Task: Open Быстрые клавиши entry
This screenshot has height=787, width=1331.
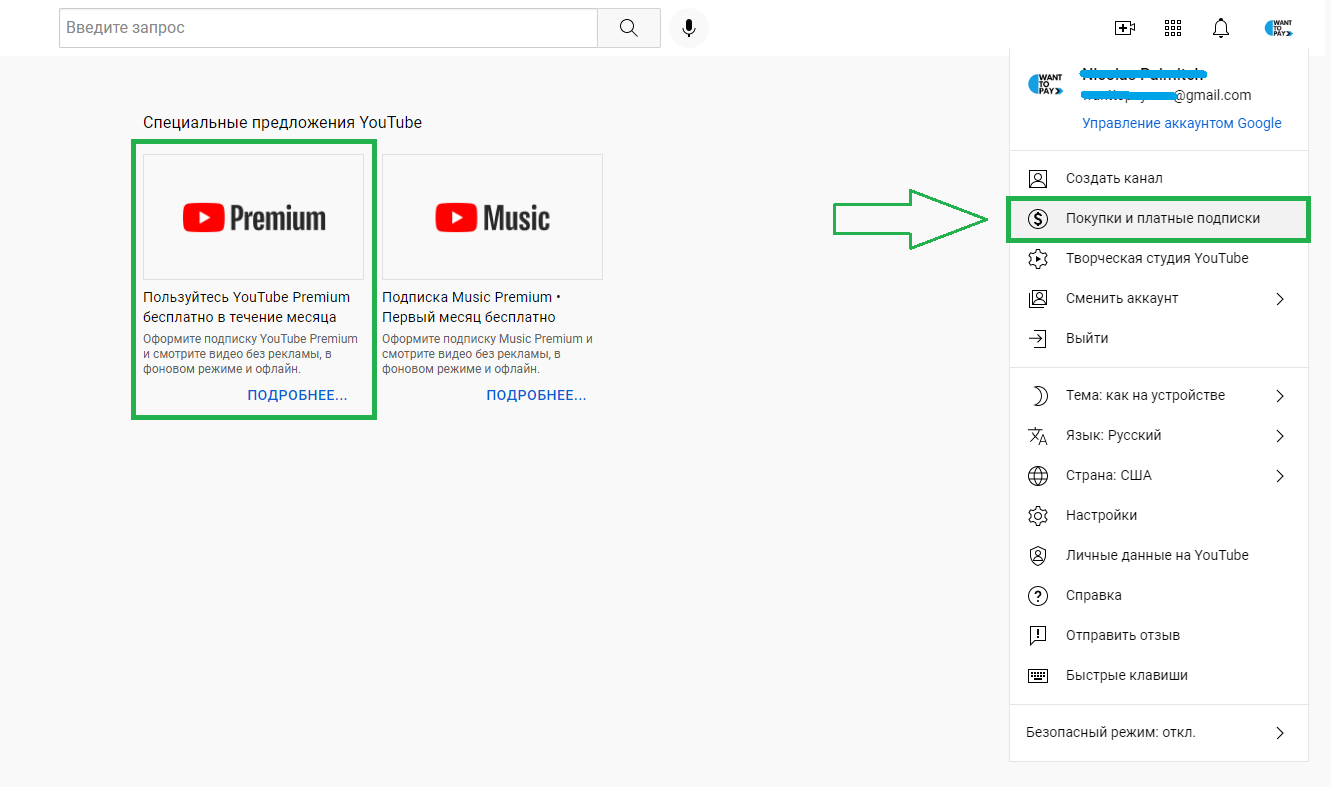Action: 1159,675
